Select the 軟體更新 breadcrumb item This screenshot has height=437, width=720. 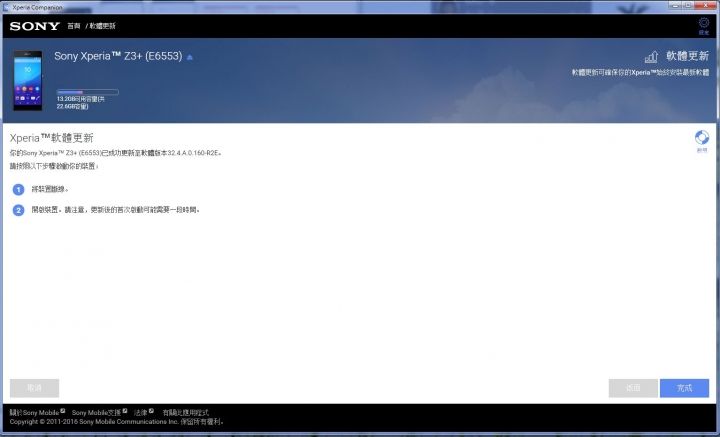102,26
